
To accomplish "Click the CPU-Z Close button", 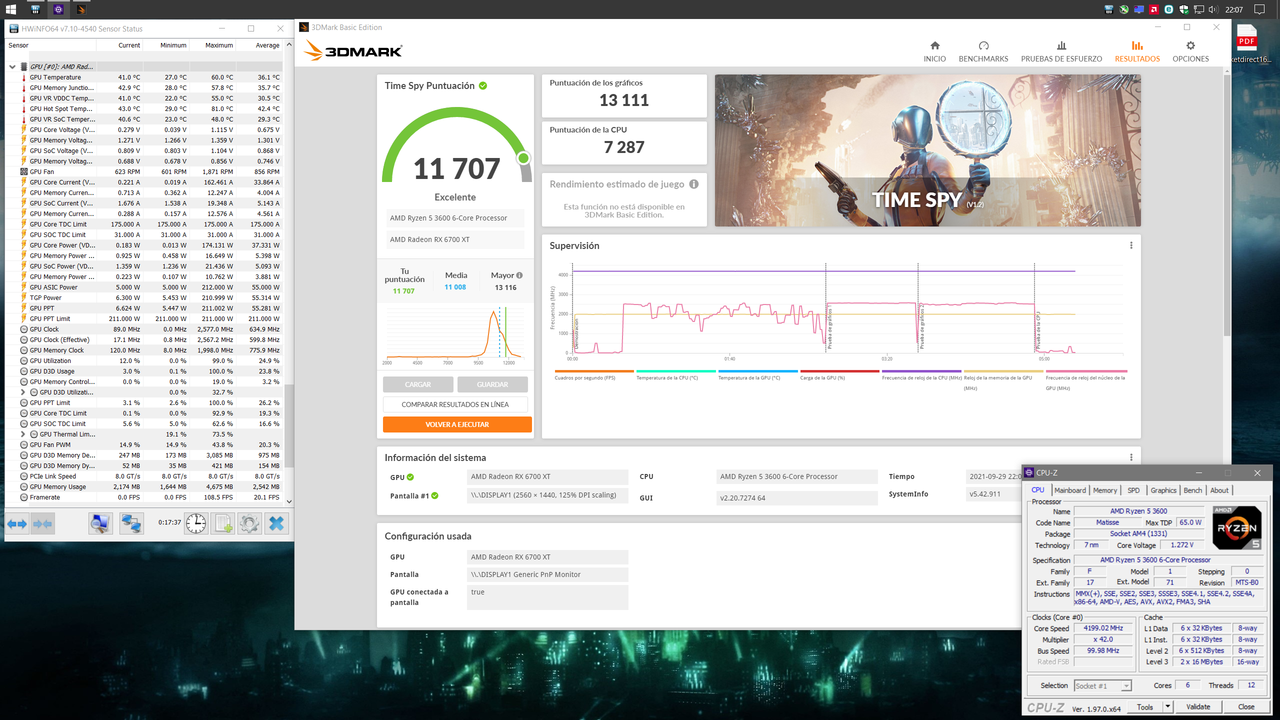I will pos(1246,707).
